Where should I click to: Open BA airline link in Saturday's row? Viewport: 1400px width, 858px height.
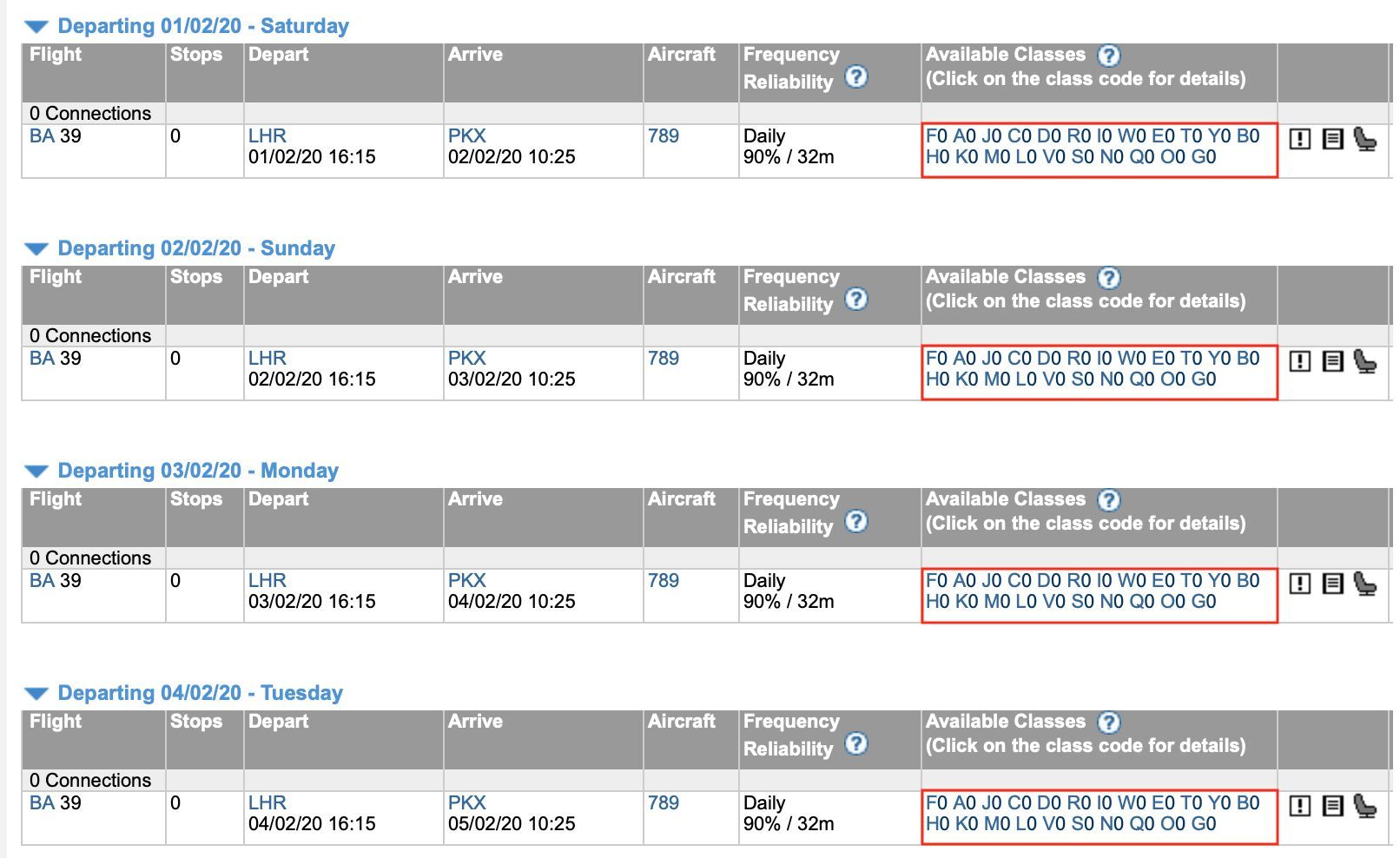pyautogui.click(x=42, y=135)
